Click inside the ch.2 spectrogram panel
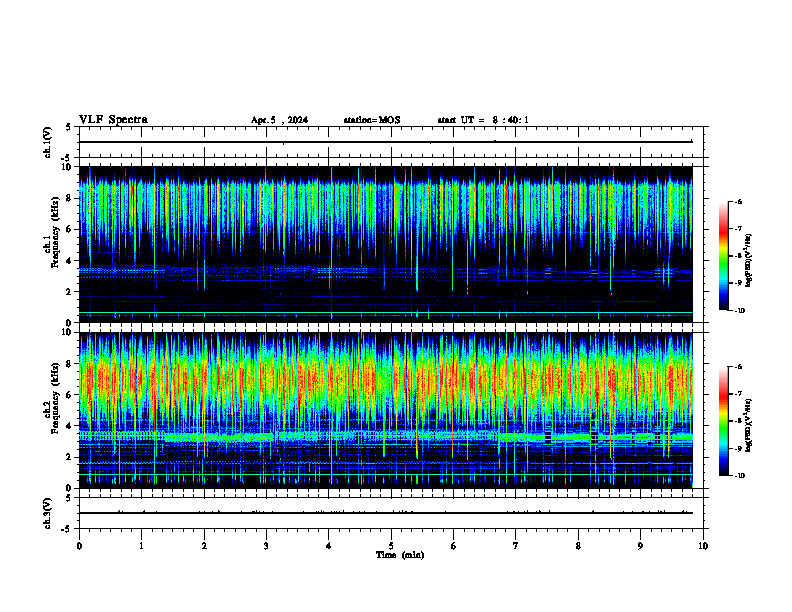Viewport: 792px width, 612px height. [x=386, y=410]
